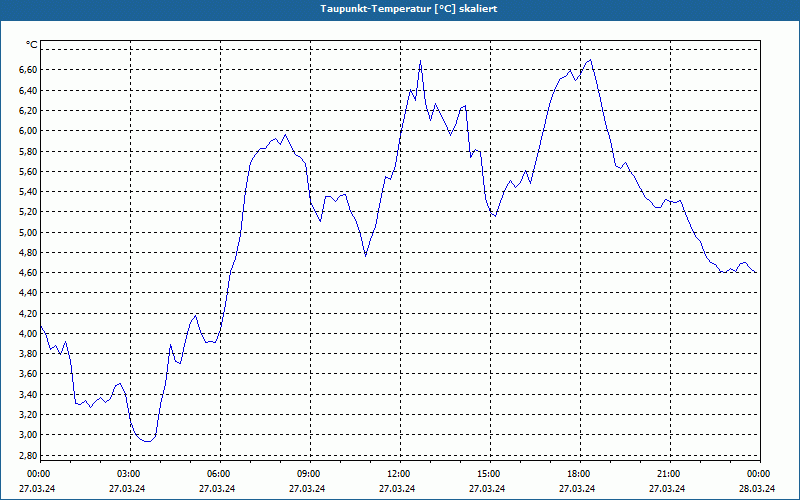This screenshot has width=800, height=500.
Task: Pick the "5,20" y-axis value
Action: [x=29, y=212]
